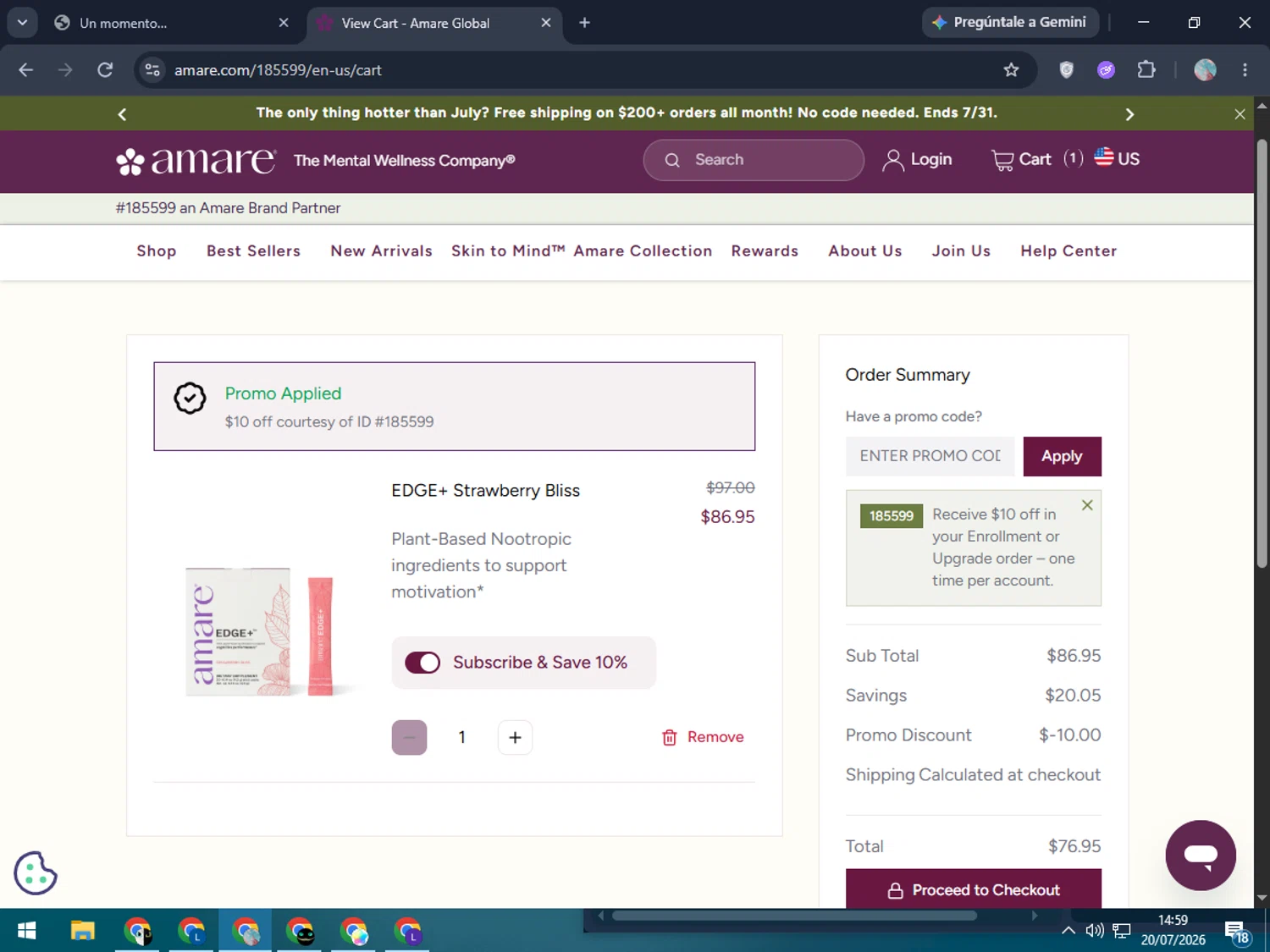The height and width of the screenshot is (952, 1270).
Task: Open the notification center with 18 alerts
Action: [x=1238, y=932]
